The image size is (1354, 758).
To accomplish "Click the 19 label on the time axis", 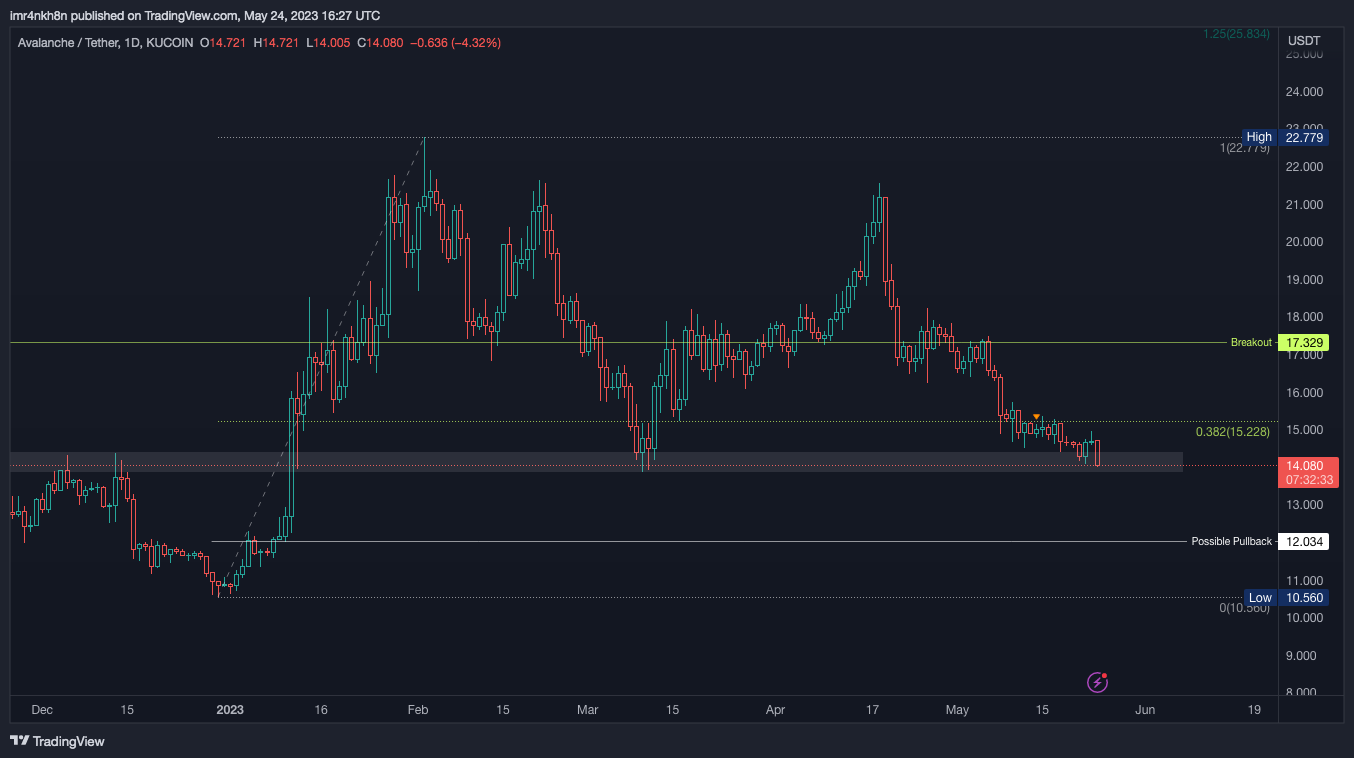I will click(x=1254, y=710).
